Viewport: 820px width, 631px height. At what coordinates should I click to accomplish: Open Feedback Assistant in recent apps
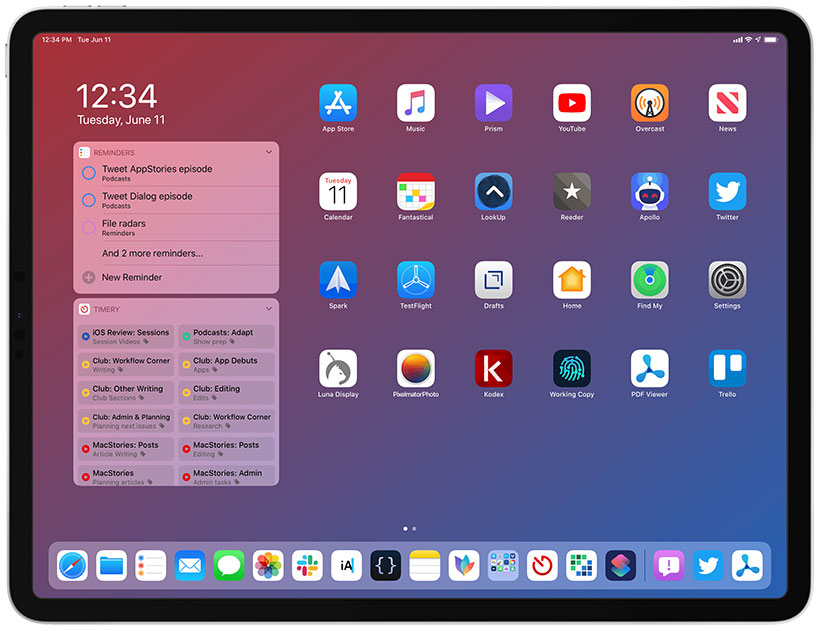click(669, 566)
